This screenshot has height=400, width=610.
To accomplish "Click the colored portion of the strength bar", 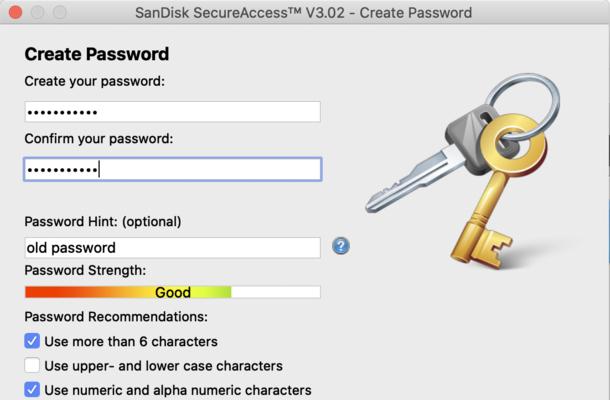I will (128, 292).
